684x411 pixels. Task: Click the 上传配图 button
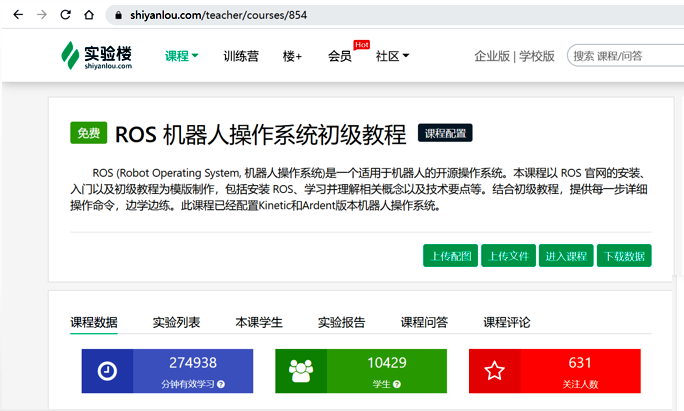(450, 256)
